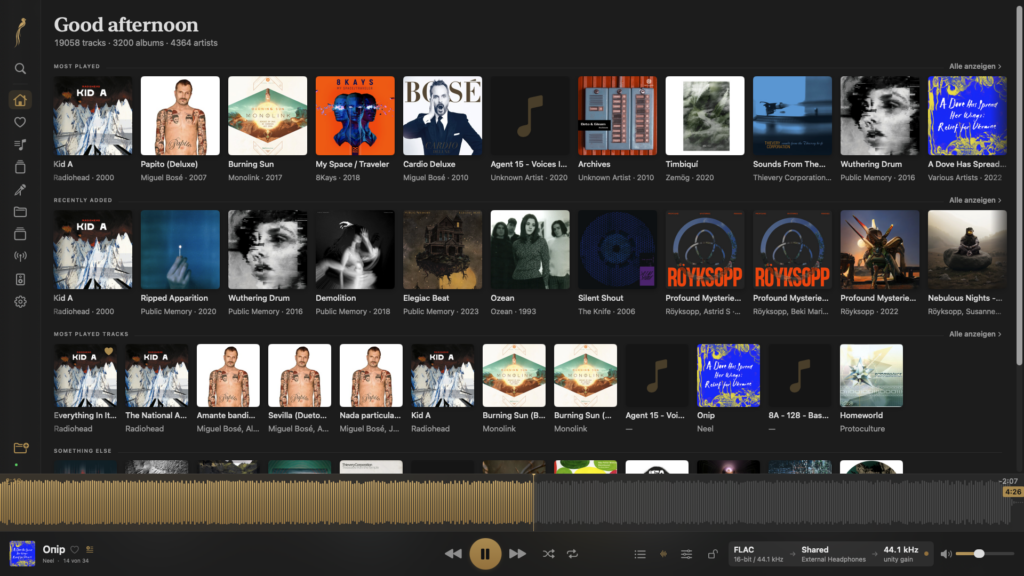Show all Most Played albums
Viewport: 1024px width, 576px height.
[x=975, y=66]
